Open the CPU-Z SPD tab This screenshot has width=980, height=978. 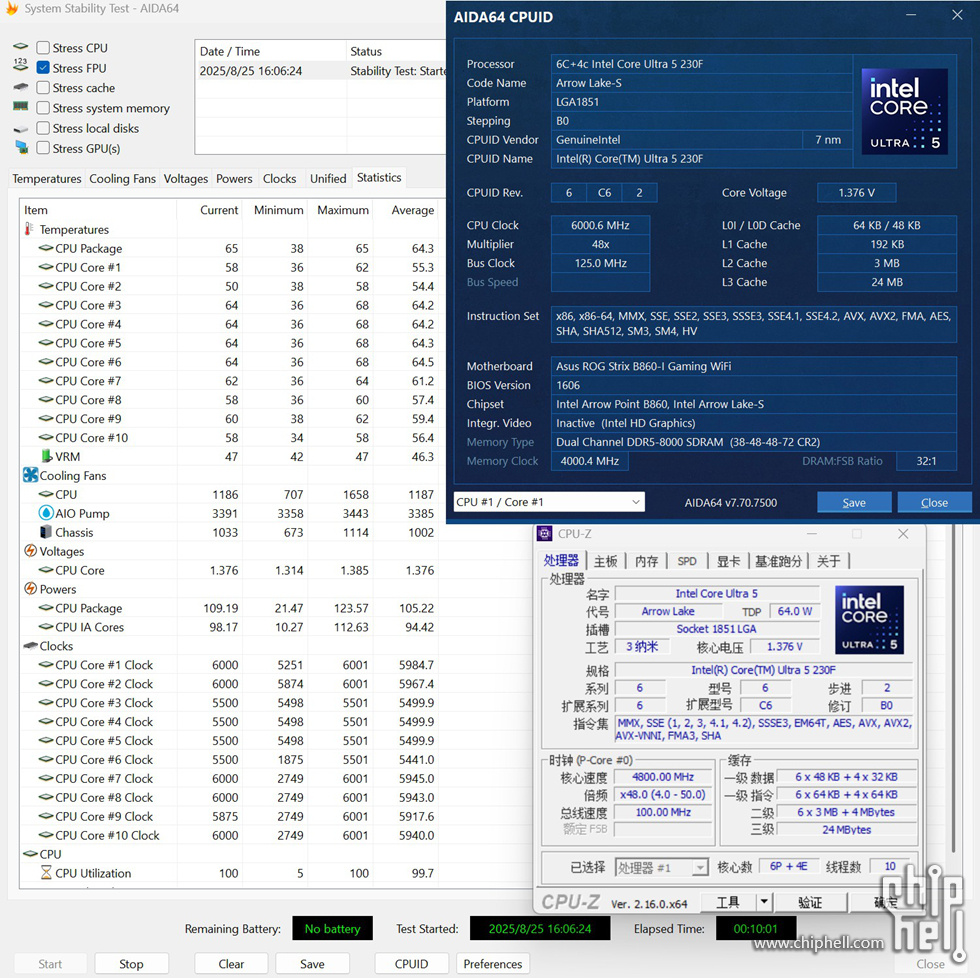687,561
